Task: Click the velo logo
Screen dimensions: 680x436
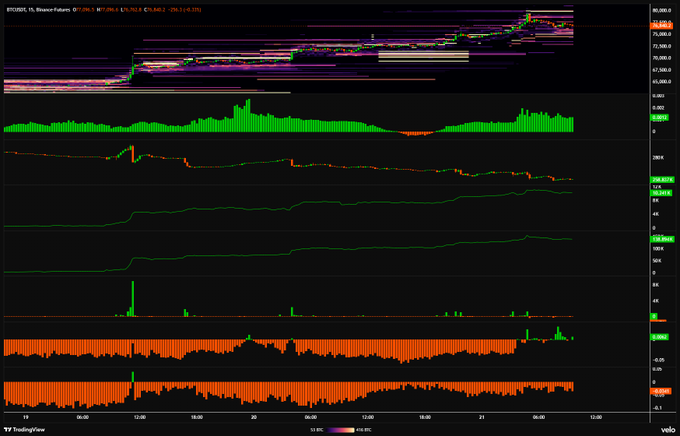Action: pyautogui.click(x=667, y=429)
